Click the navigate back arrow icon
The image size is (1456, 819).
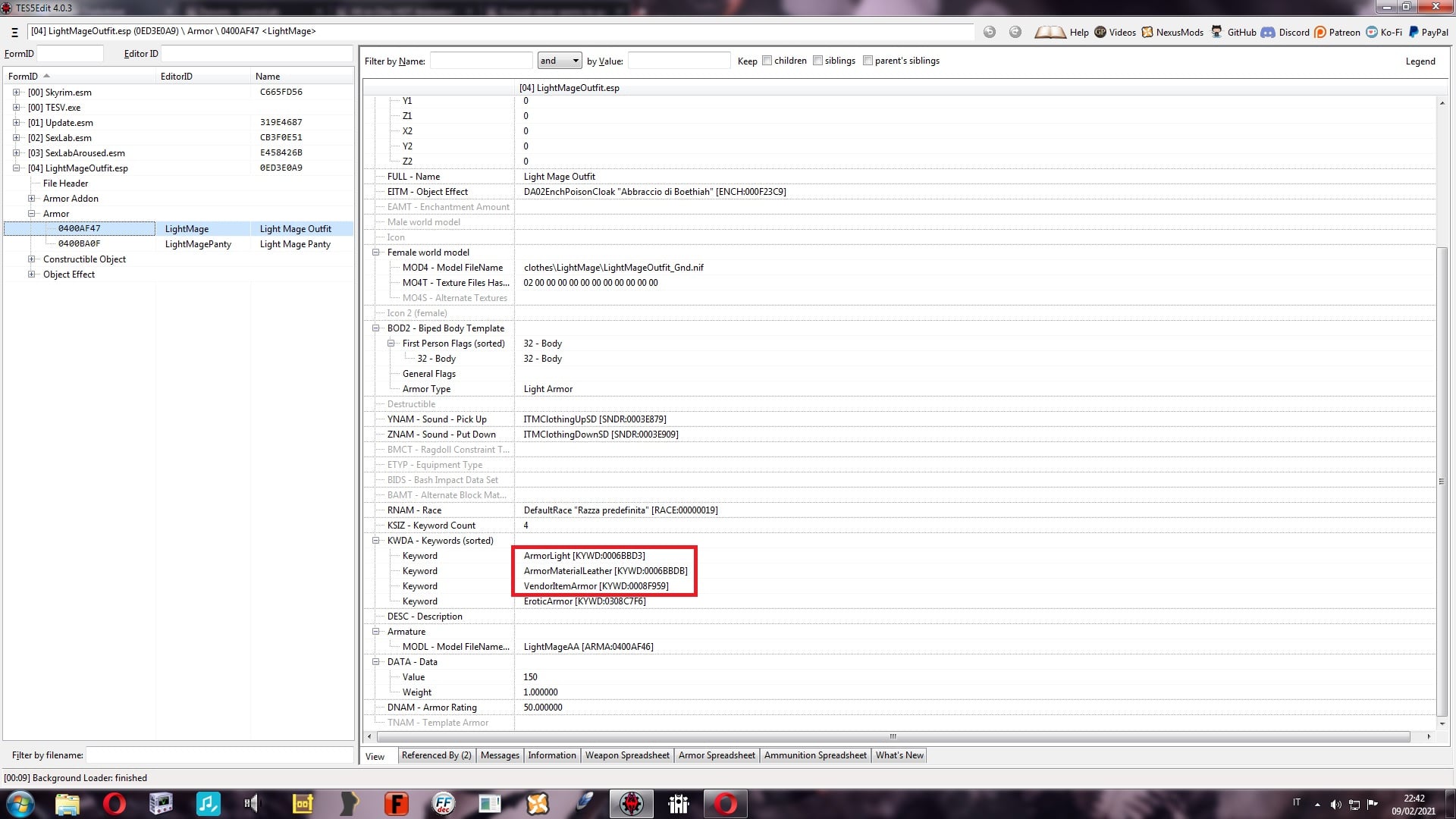[990, 32]
